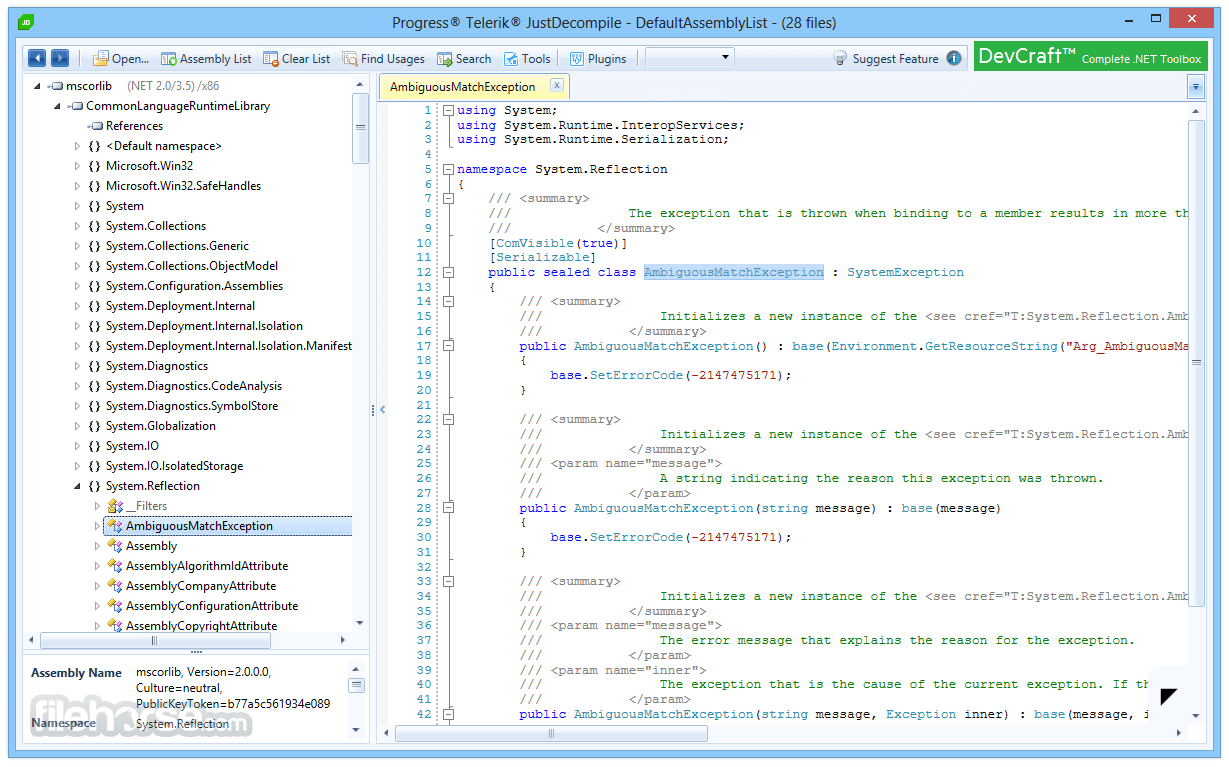1229x767 pixels.
Task: Open the Search tool
Action: coord(464,59)
